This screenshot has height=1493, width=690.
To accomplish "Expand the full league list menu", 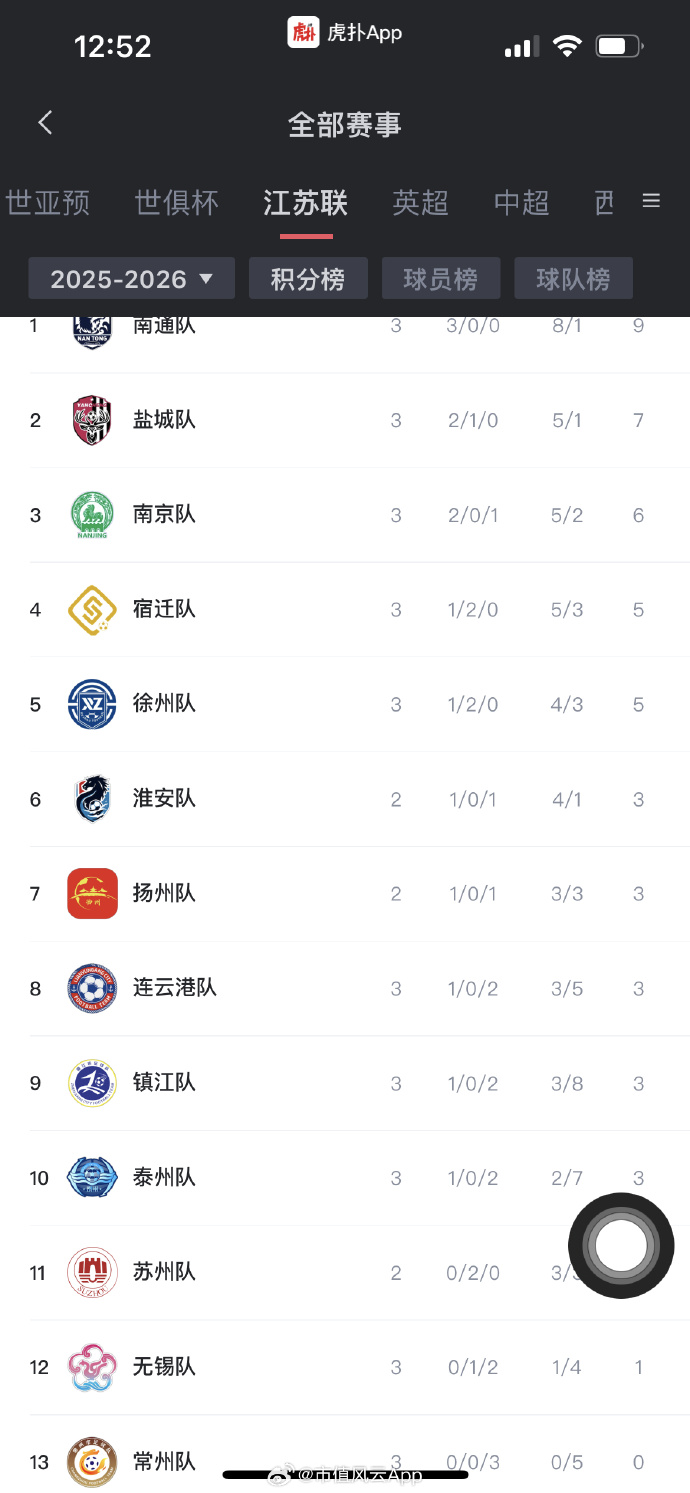I will 651,200.
